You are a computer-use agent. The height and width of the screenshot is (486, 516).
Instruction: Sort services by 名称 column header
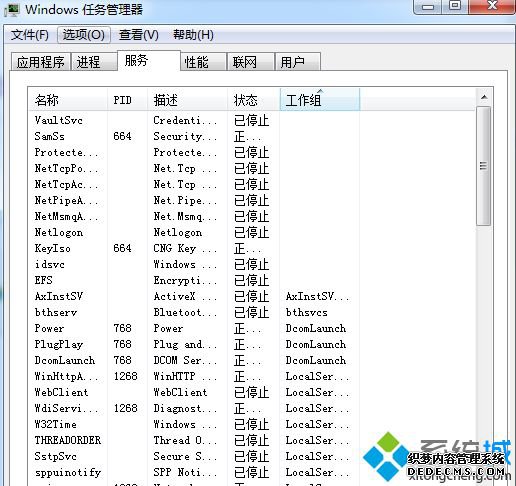pos(68,100)
